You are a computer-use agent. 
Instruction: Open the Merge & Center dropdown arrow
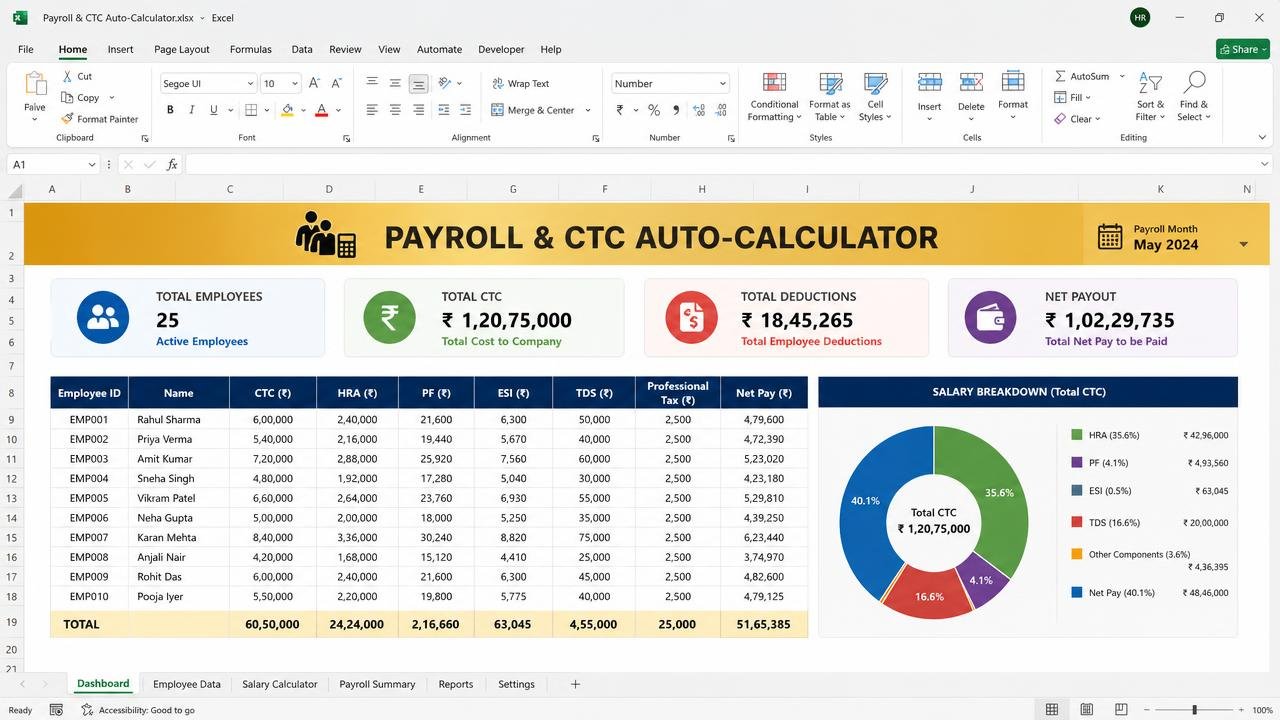[588, 110]
